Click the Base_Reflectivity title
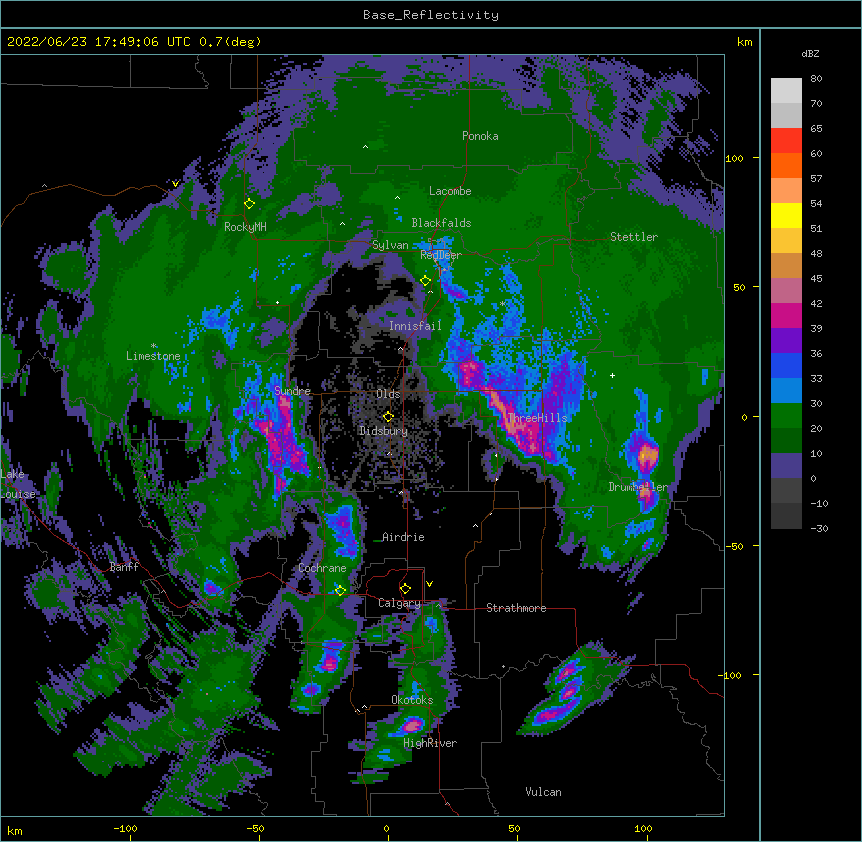 tap(431, 15)
